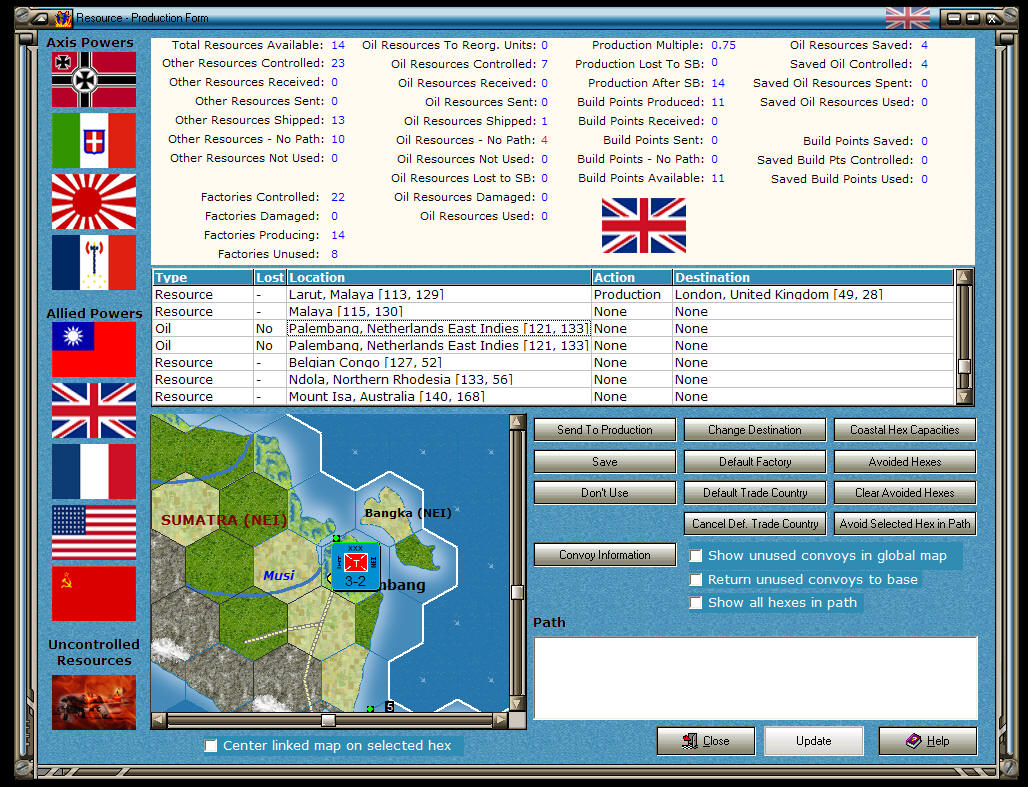Click Default Factory button
Screen dimensions: 1028x787
click(755, 462)
